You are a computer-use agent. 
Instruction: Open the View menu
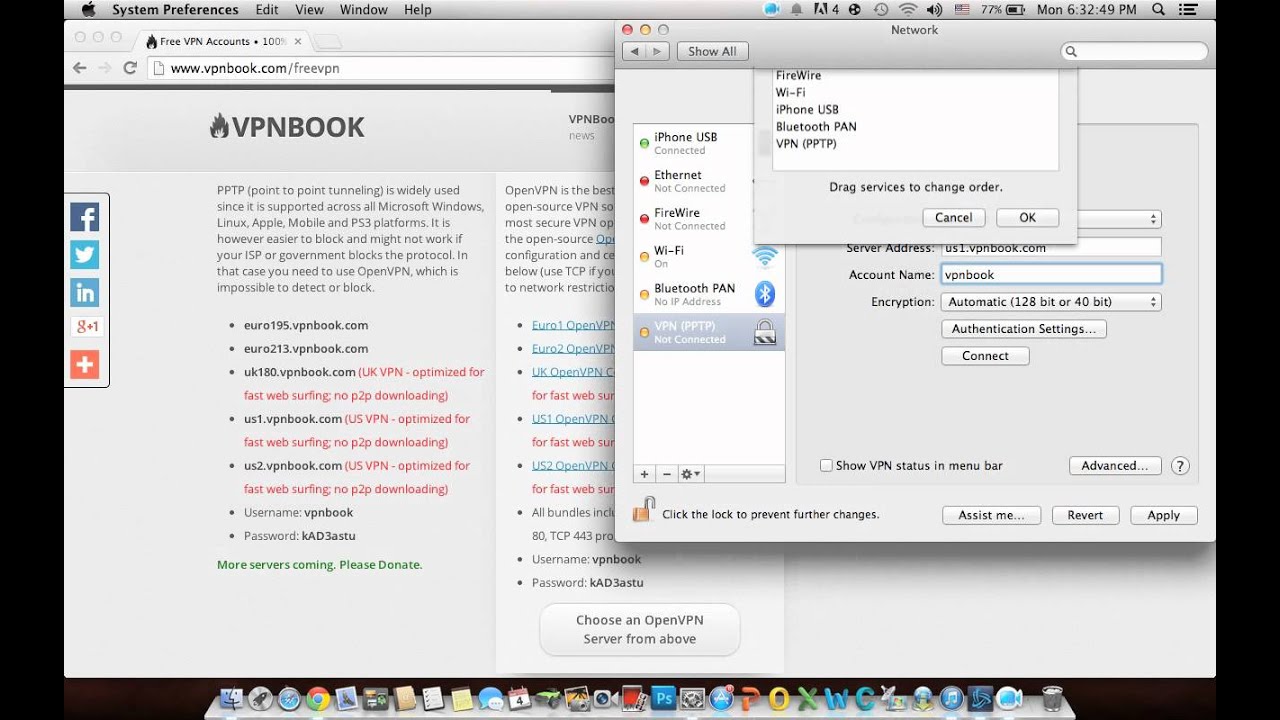pos(309,10)
